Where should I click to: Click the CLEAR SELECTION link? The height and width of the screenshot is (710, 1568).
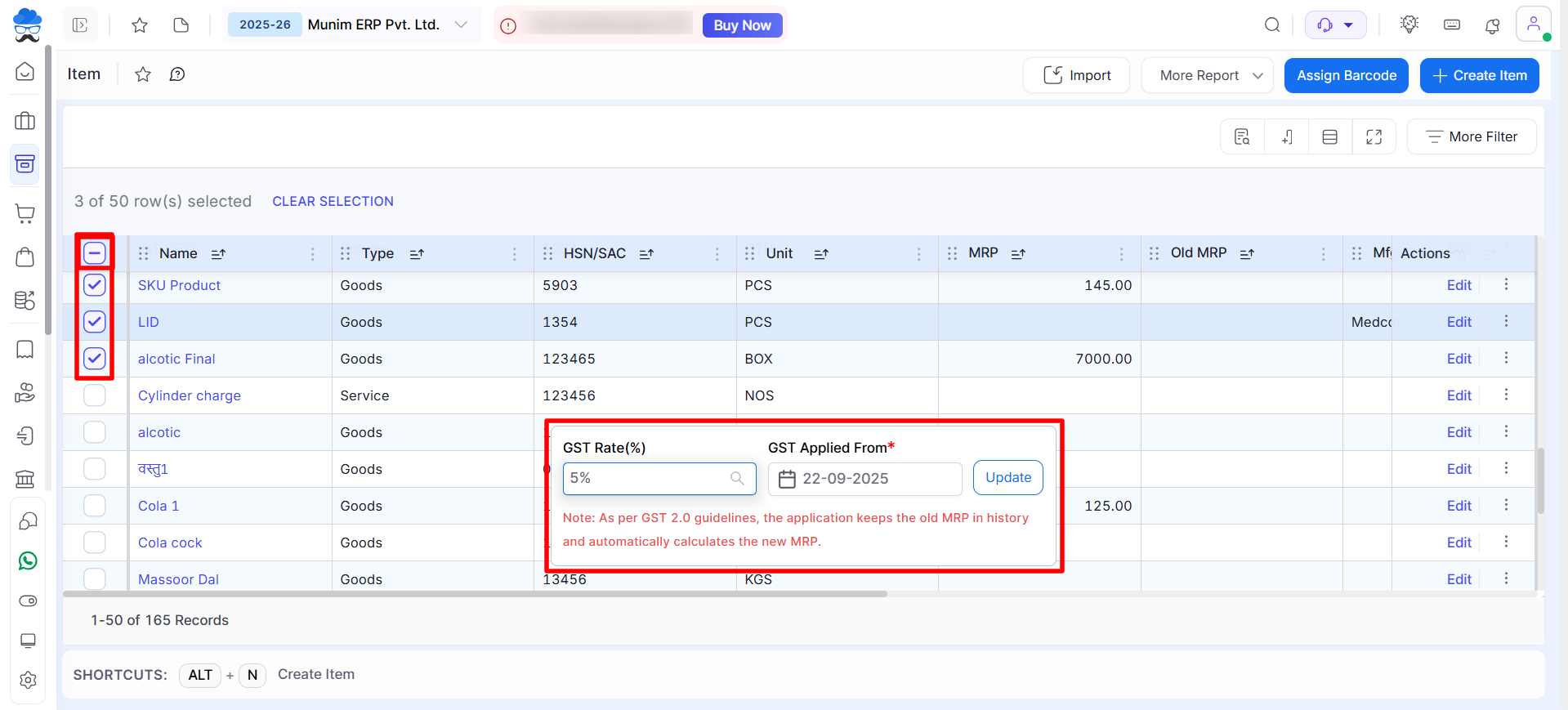[x=333, y=201]
